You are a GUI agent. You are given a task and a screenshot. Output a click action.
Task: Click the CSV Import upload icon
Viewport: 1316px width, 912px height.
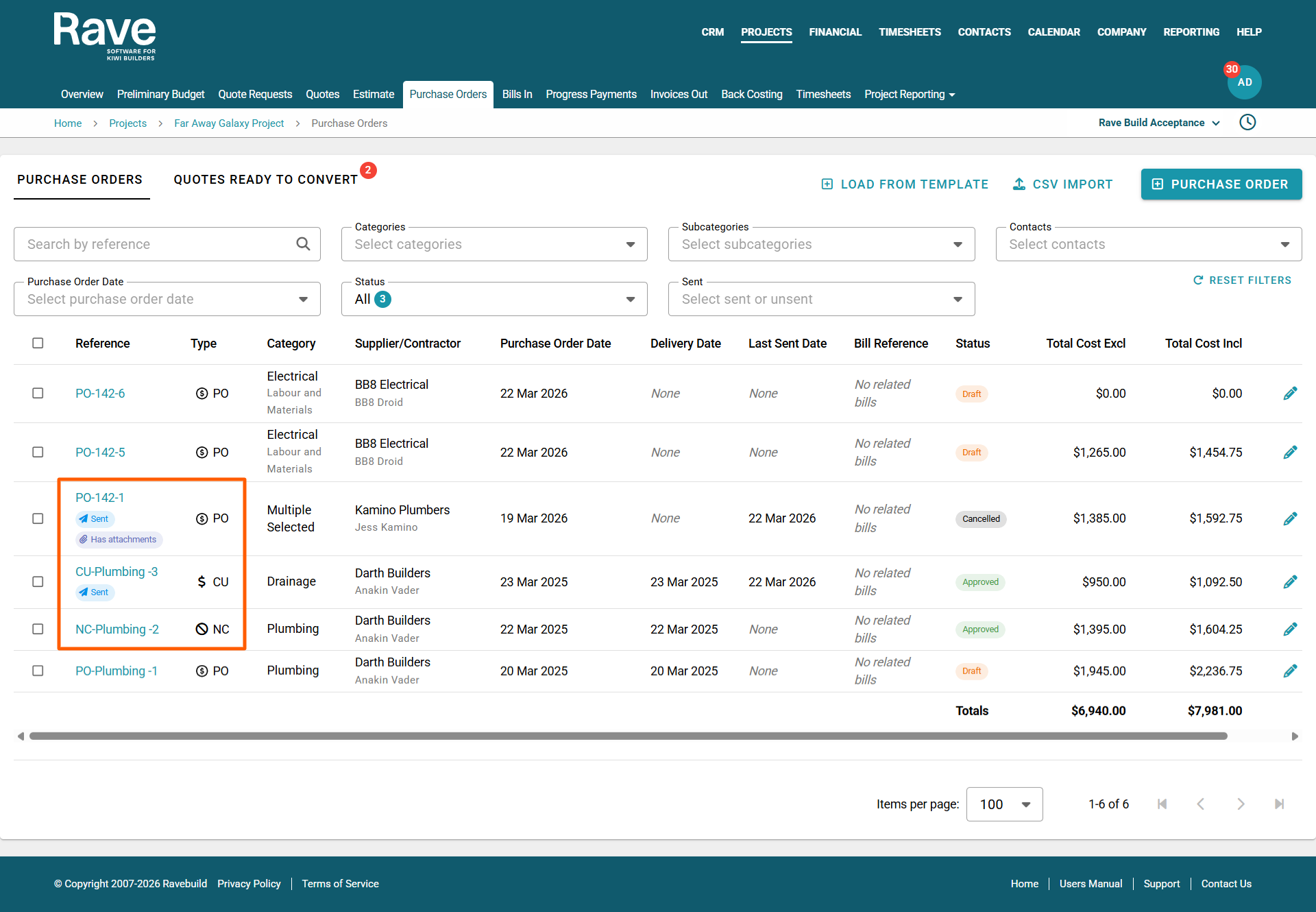pyautogui.click(x=1019, y=184)
